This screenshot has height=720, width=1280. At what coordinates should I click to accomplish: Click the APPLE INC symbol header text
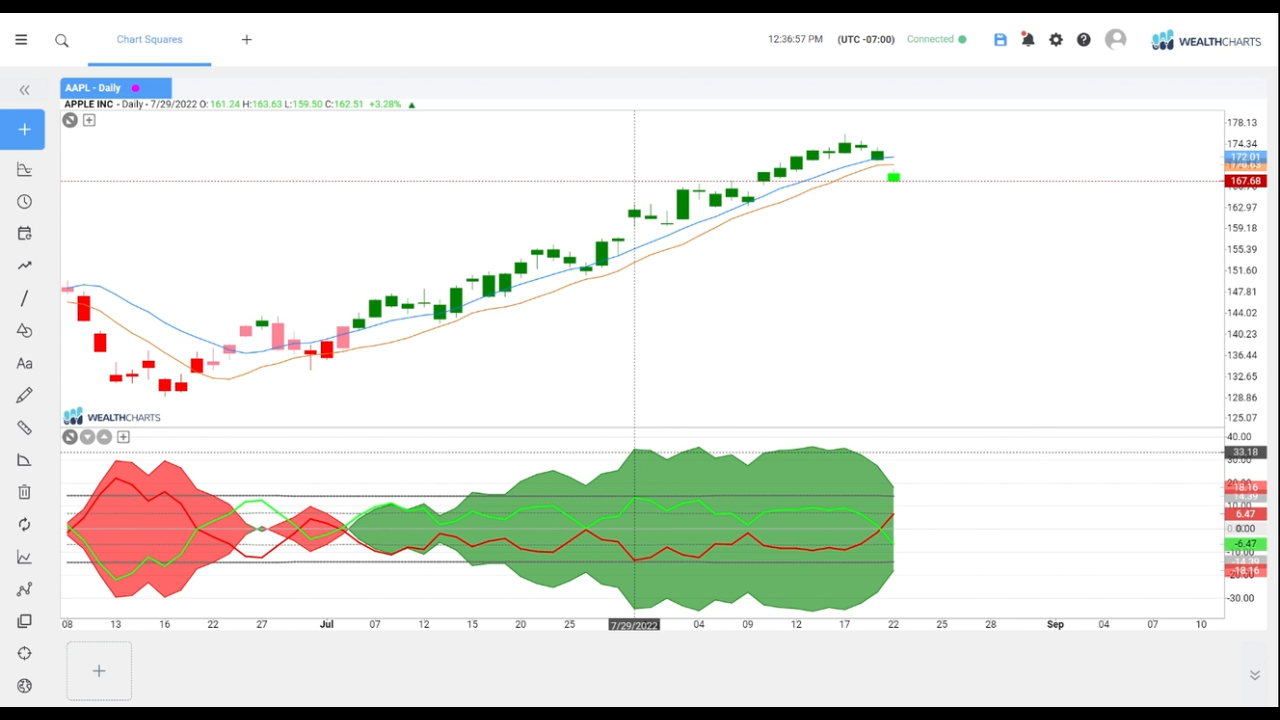coord(89,104)
